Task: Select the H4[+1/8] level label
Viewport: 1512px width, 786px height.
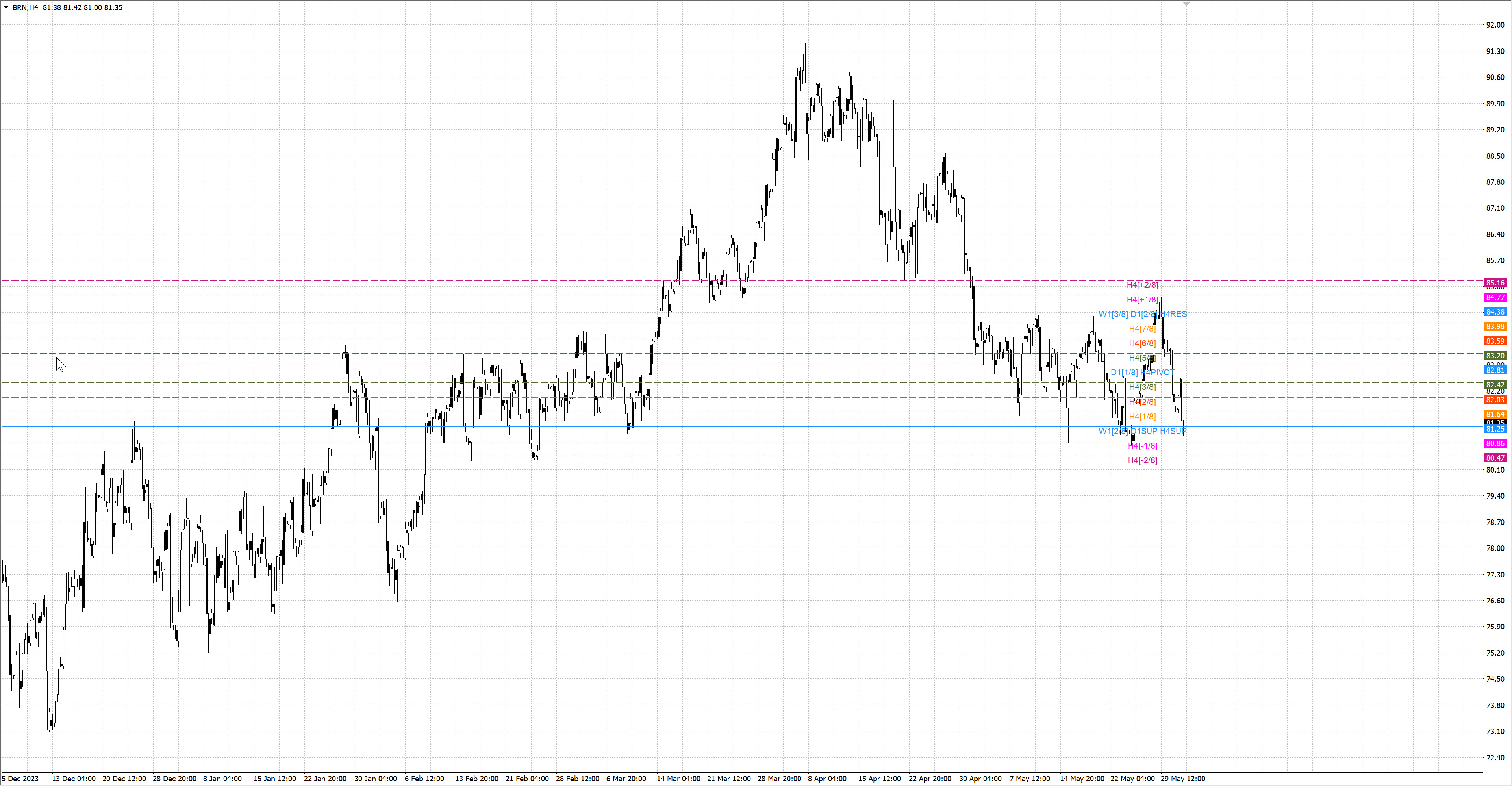Action: click(x=1142, y=299)
